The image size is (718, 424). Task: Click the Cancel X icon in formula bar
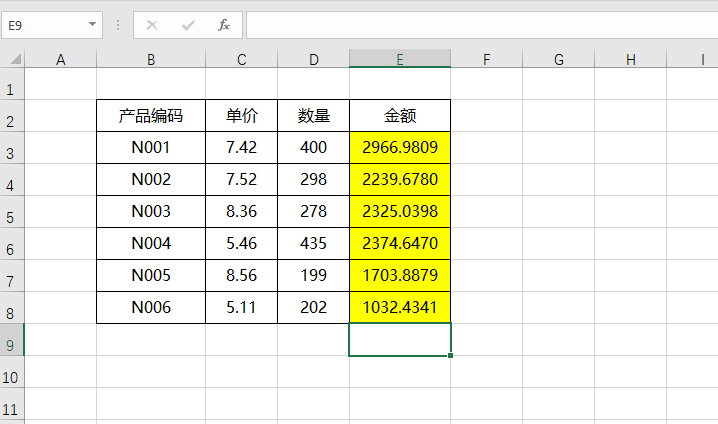click(153, 24)
